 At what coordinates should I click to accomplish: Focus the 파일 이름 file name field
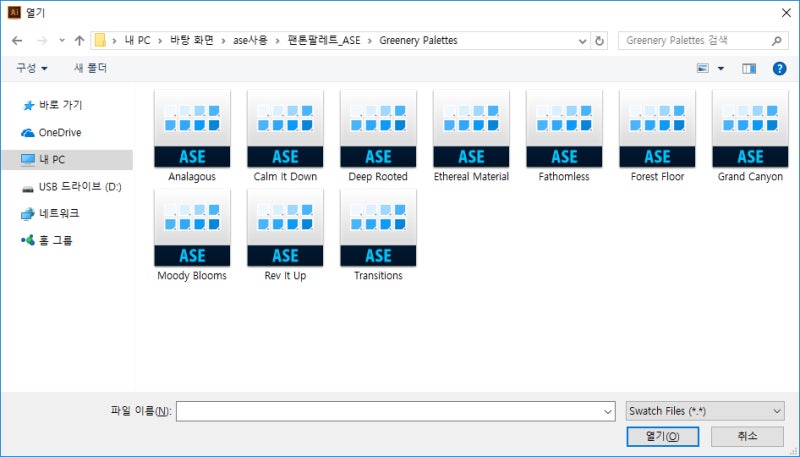pos(395,411)
